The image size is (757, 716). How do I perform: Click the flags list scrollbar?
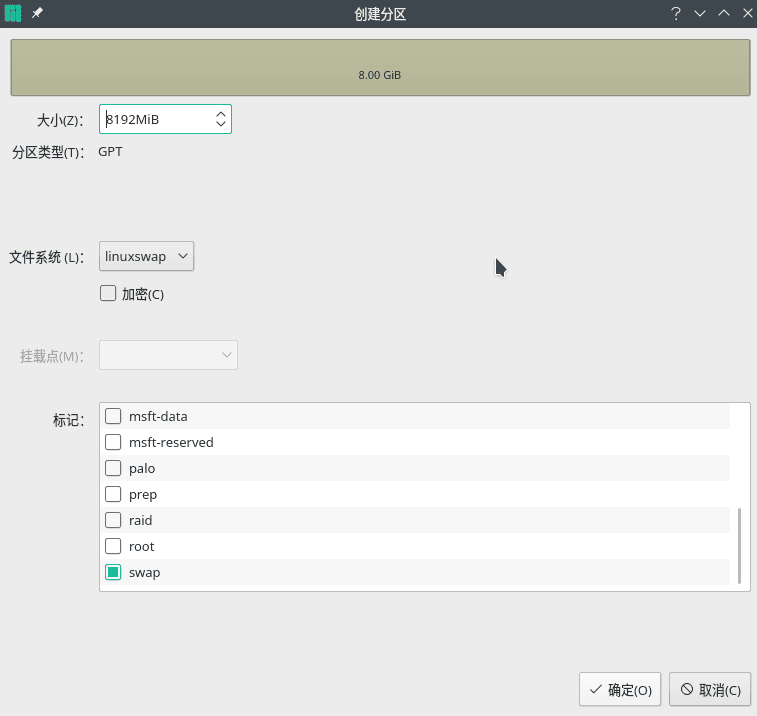click(x=739, y=545)
